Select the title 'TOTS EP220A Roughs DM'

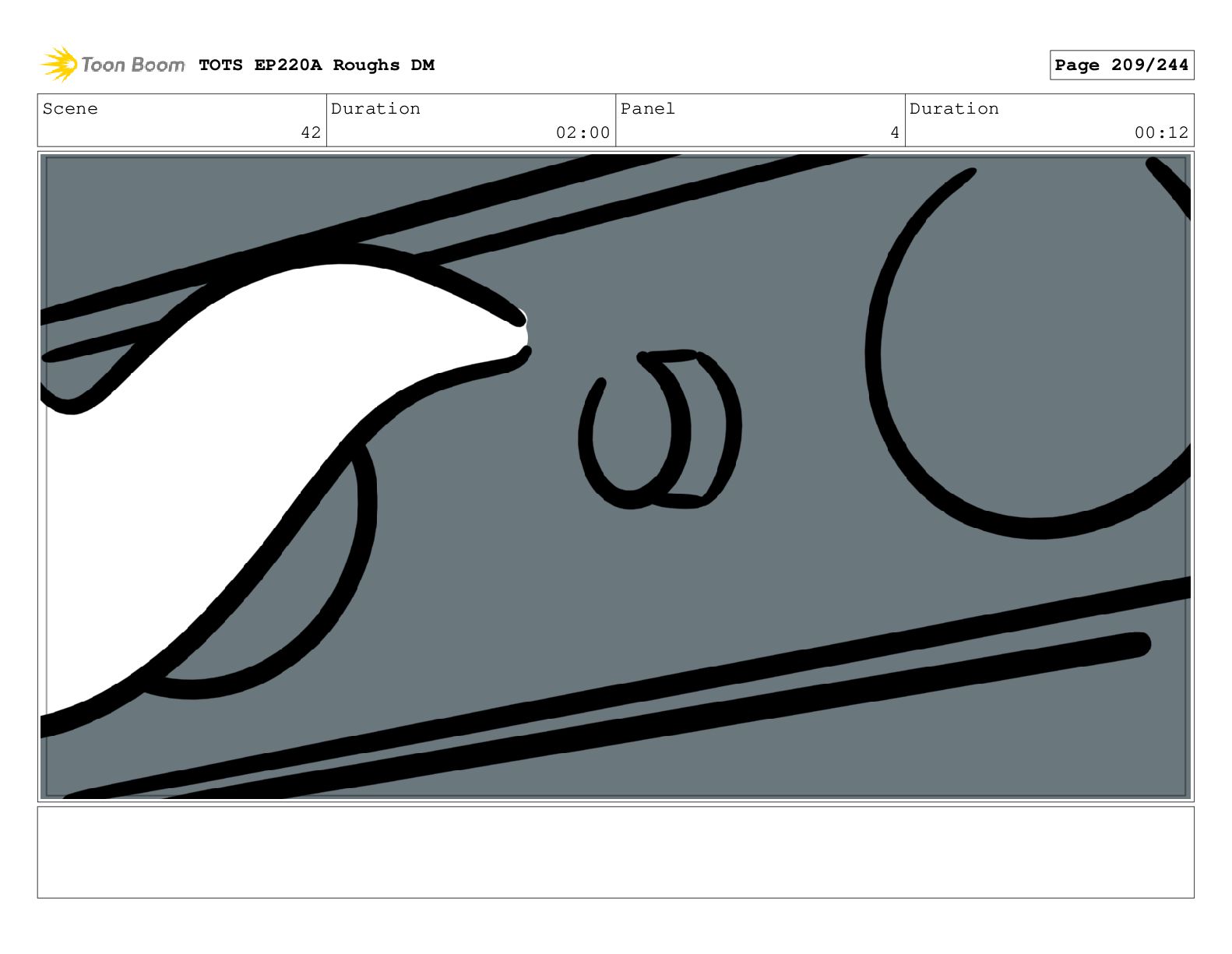tap(316, 65)
